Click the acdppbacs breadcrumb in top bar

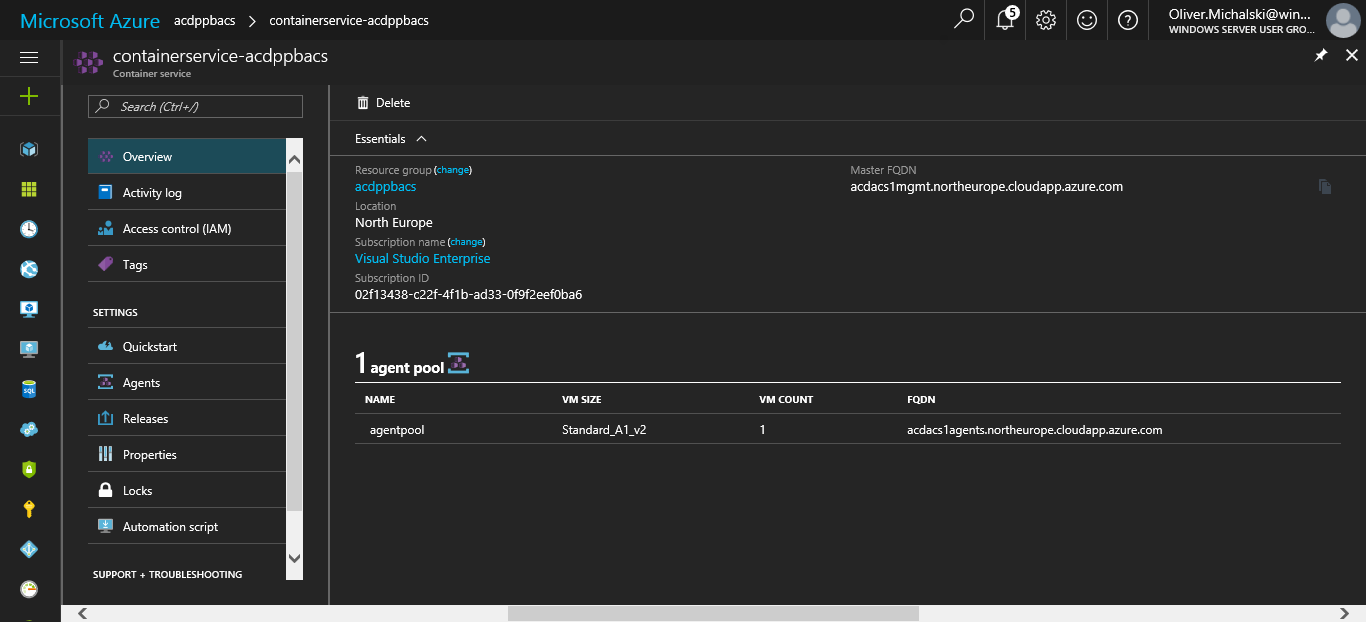coord(203,21)
